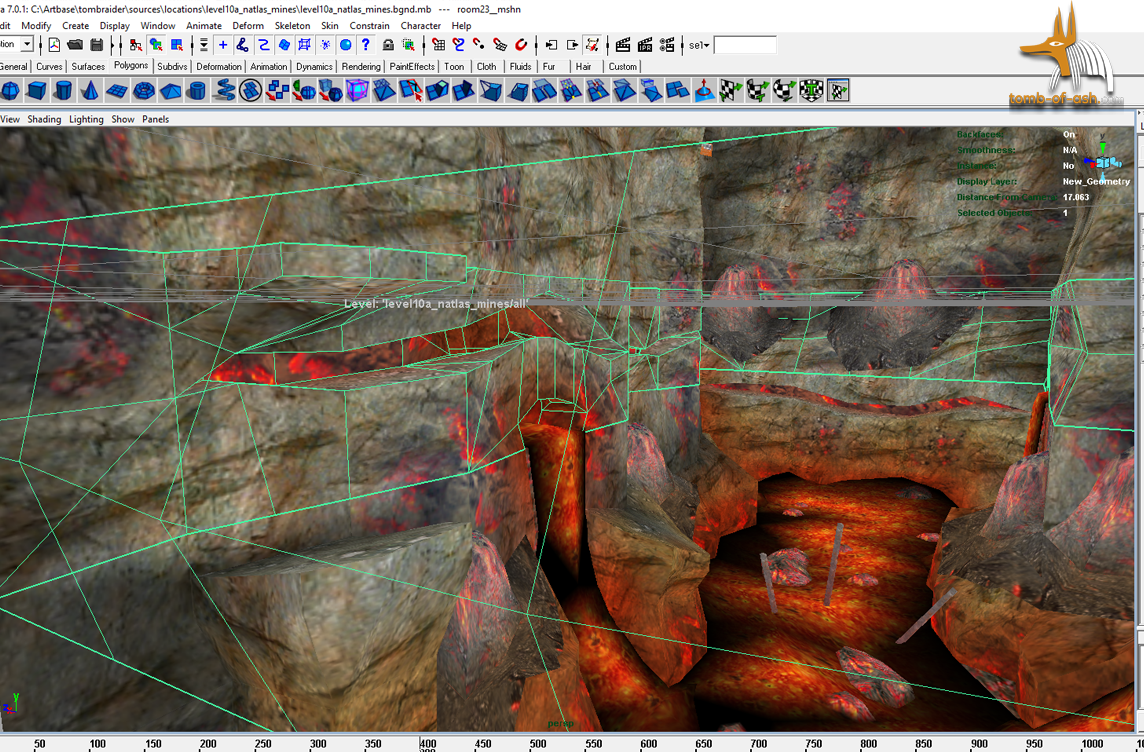
Task: Create a polygon helix from the shelf
Action: coord(224,90)
